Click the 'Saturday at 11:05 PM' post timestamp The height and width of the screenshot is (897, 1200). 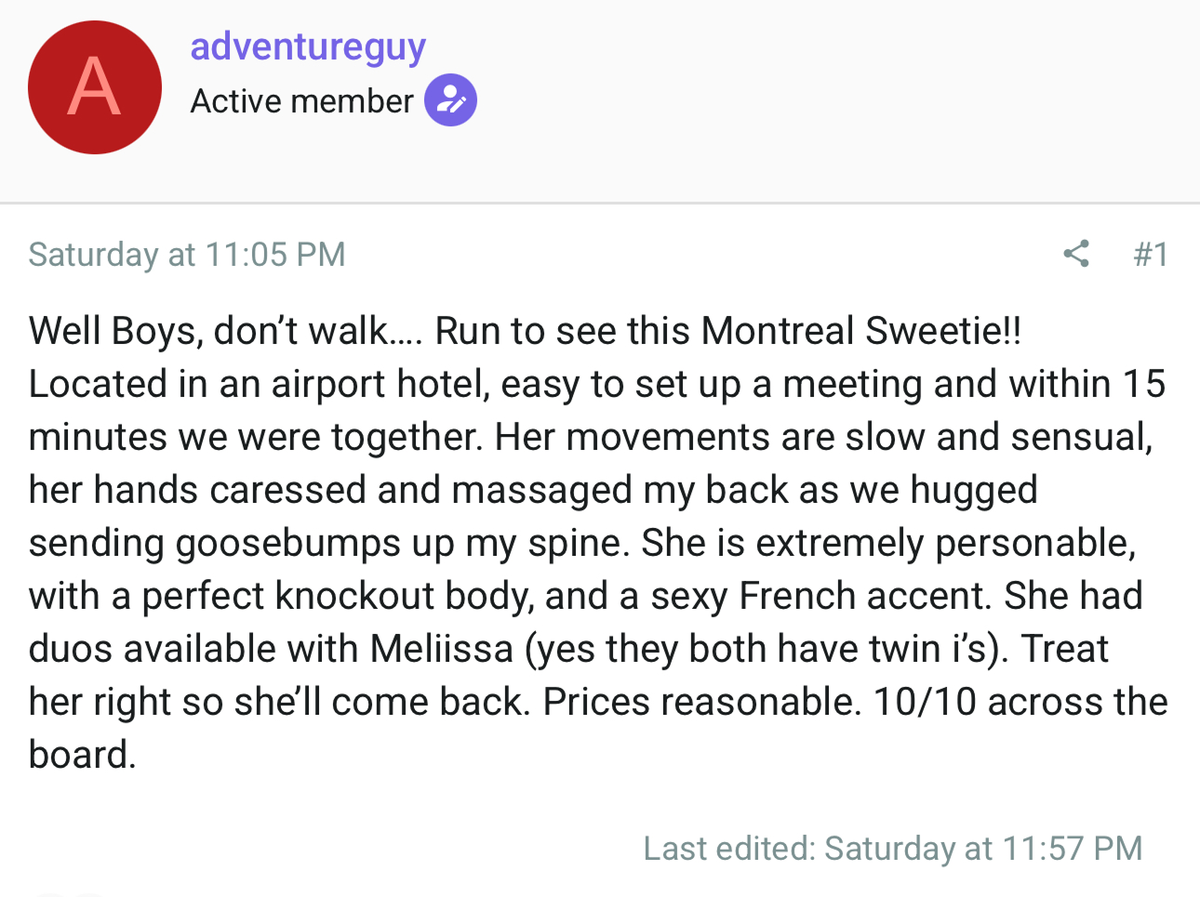(x=187, y=254)
